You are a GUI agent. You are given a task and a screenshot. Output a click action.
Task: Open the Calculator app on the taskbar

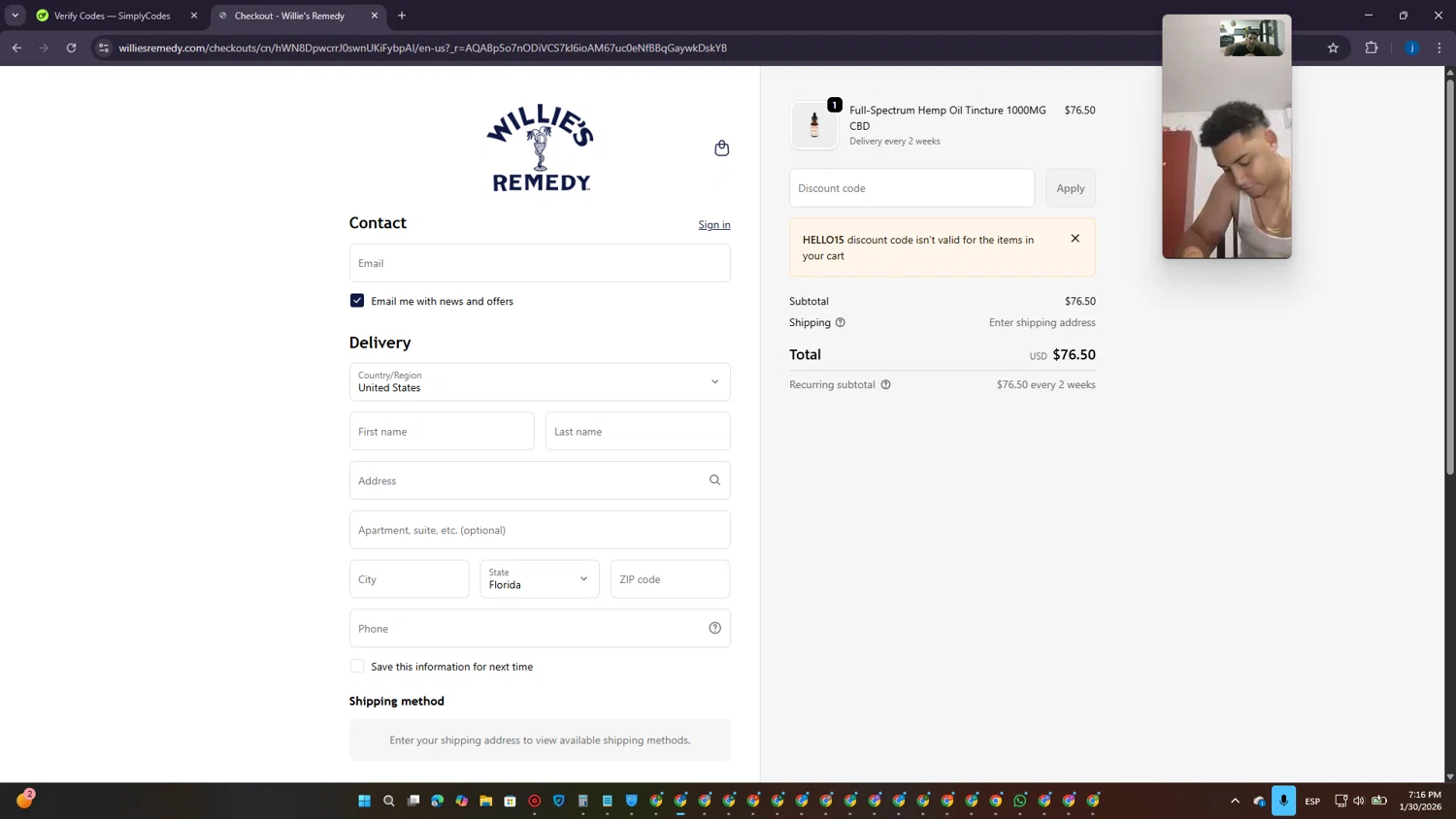pos(582,801)
